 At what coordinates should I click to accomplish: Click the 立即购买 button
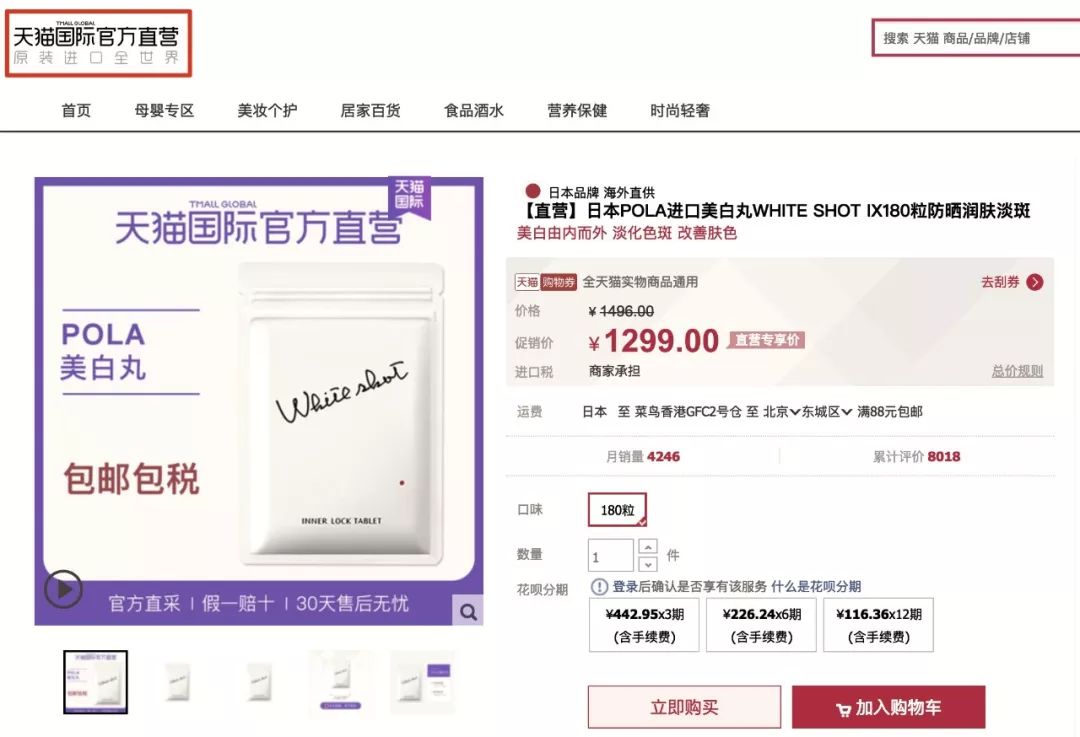[684, 707]
